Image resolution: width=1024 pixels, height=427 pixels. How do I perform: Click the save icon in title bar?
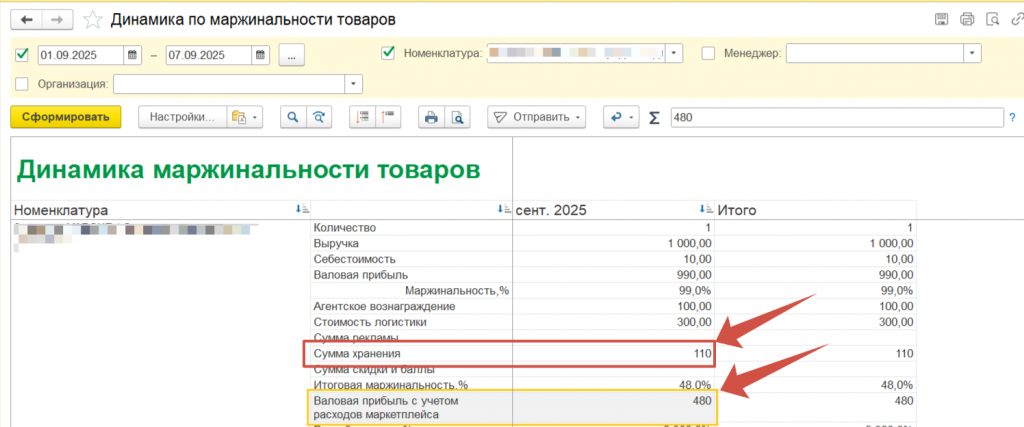(x=941, y=19)
